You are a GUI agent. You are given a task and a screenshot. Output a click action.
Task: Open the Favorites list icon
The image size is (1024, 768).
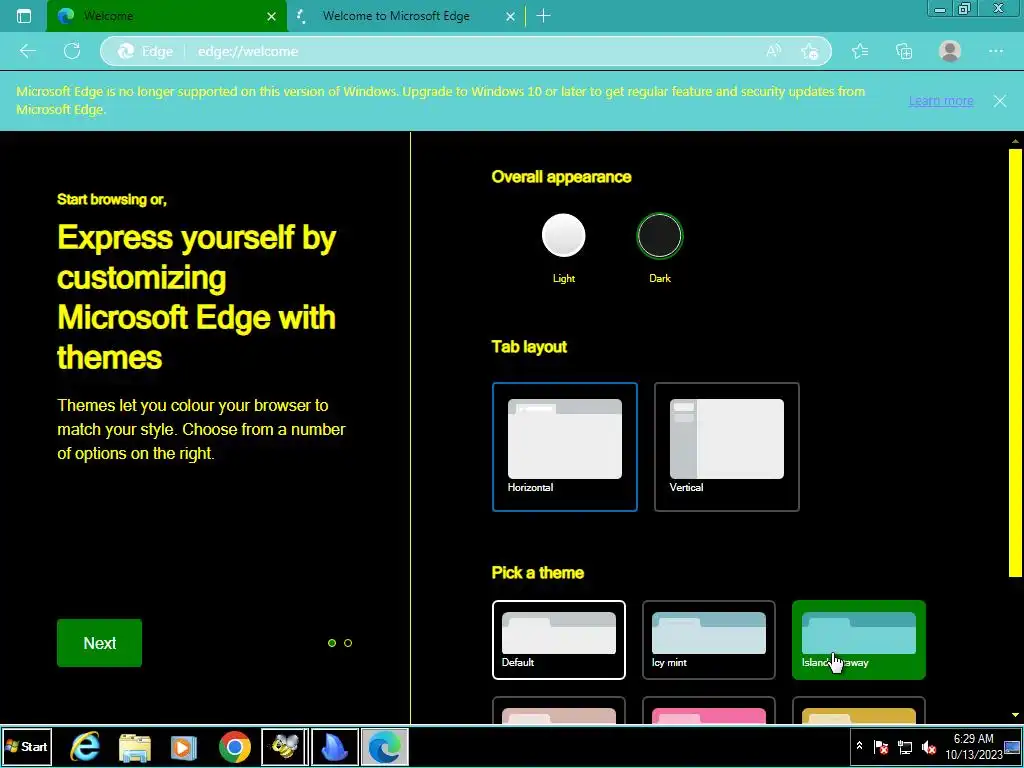(860, 51)
